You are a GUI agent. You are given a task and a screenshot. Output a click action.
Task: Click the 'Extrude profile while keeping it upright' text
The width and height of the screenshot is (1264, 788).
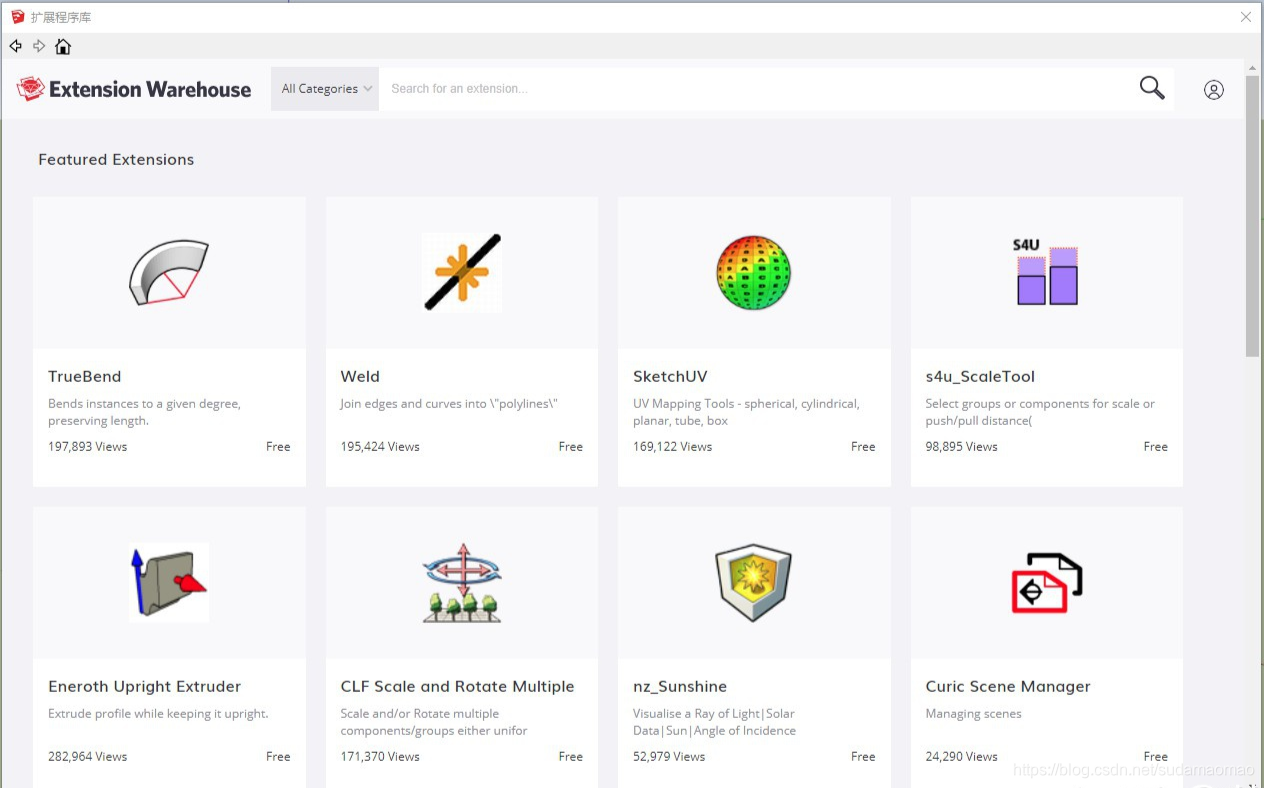coord(158,714)
